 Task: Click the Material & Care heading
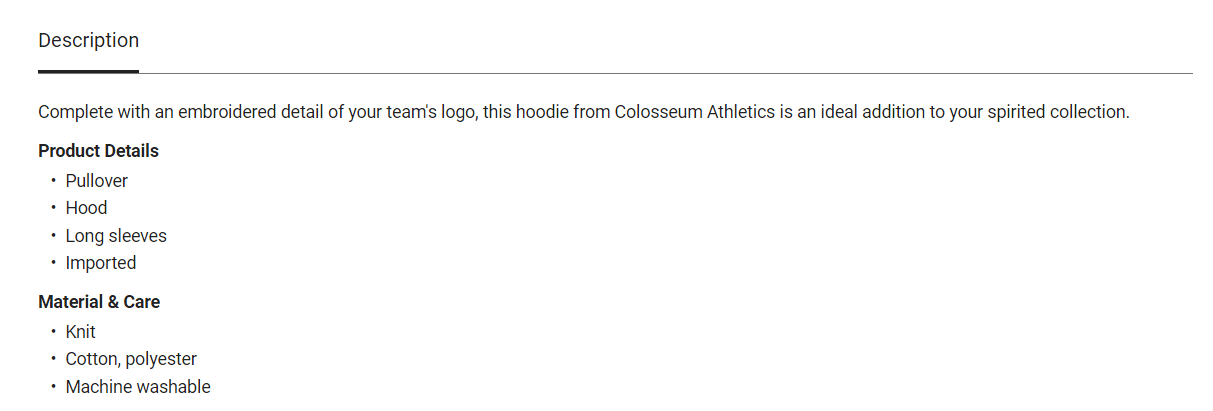click(x=99, y=302)
